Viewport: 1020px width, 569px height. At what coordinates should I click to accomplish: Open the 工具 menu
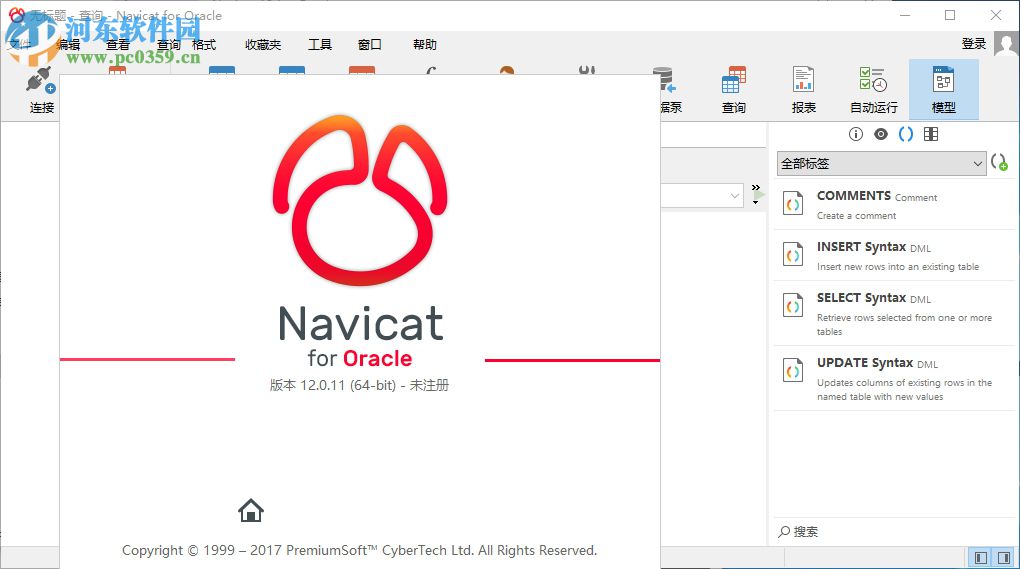[319, 44]
